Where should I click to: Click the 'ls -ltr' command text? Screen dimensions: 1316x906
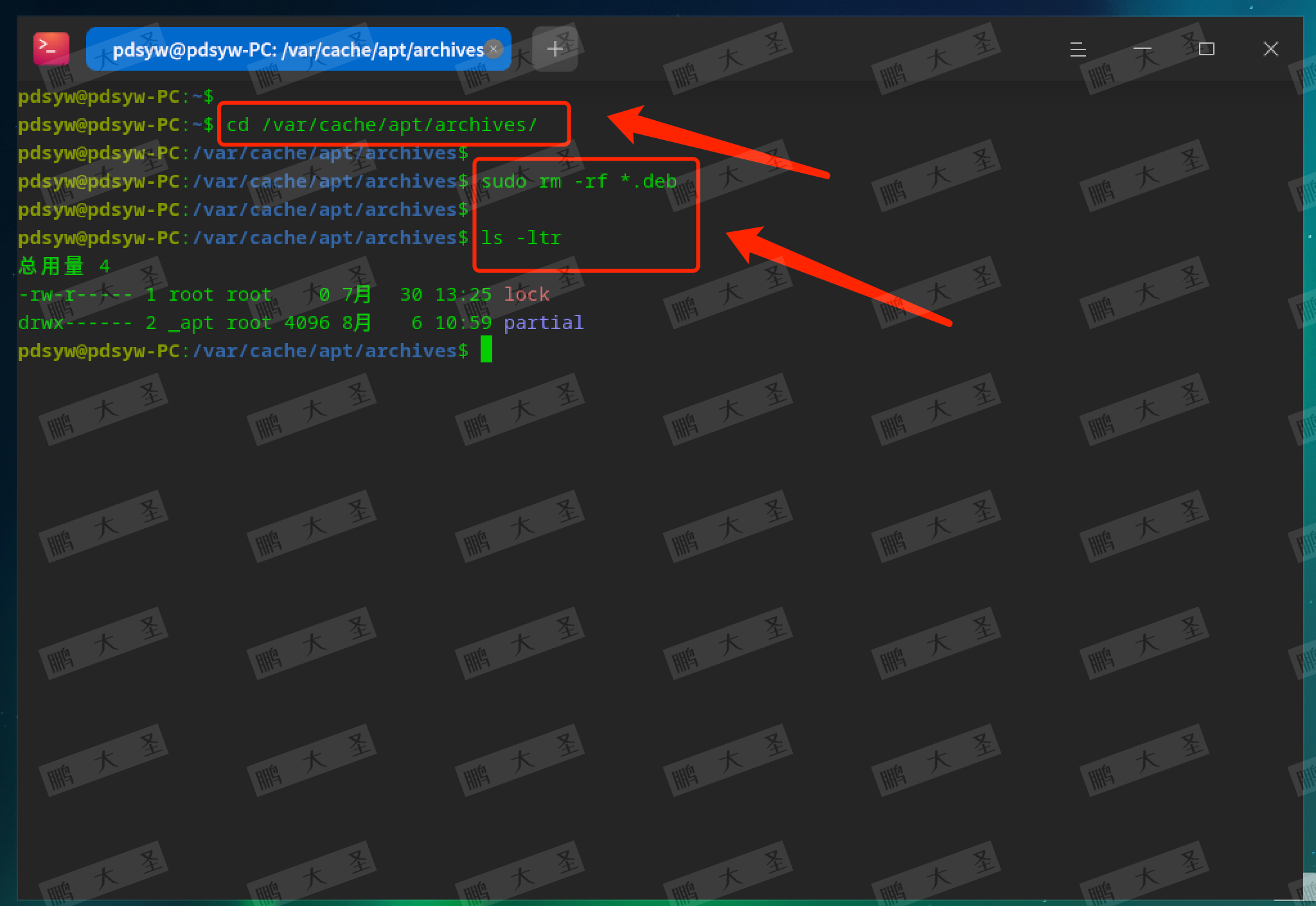coord(520,238)
